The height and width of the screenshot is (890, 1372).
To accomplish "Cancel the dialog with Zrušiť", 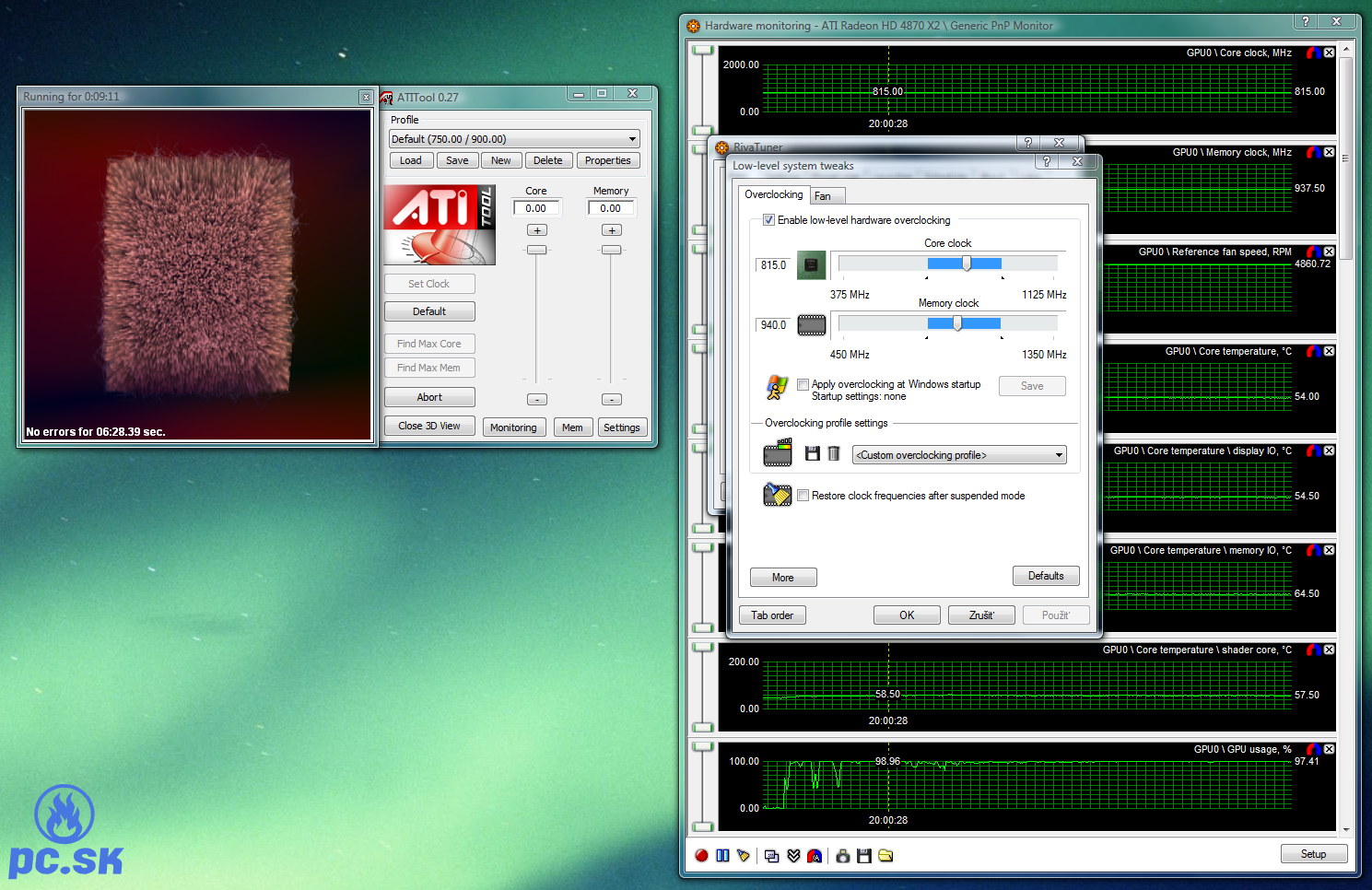I will click(981, 615).
